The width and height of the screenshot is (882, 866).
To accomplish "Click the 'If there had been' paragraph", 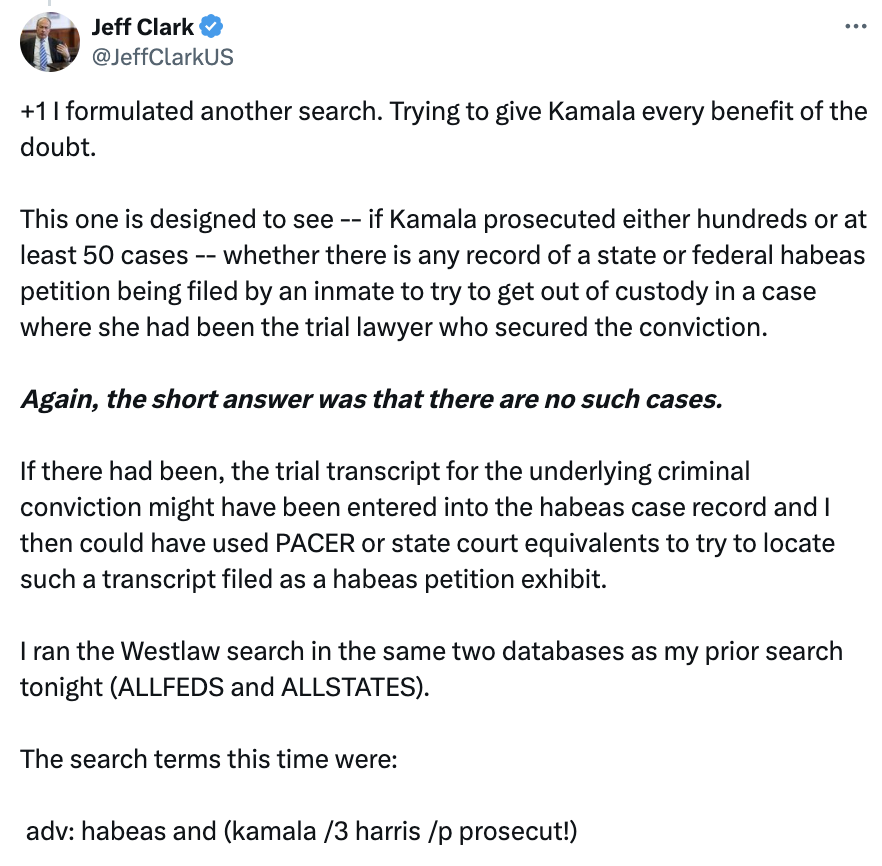I will click(x=428, y=525).
